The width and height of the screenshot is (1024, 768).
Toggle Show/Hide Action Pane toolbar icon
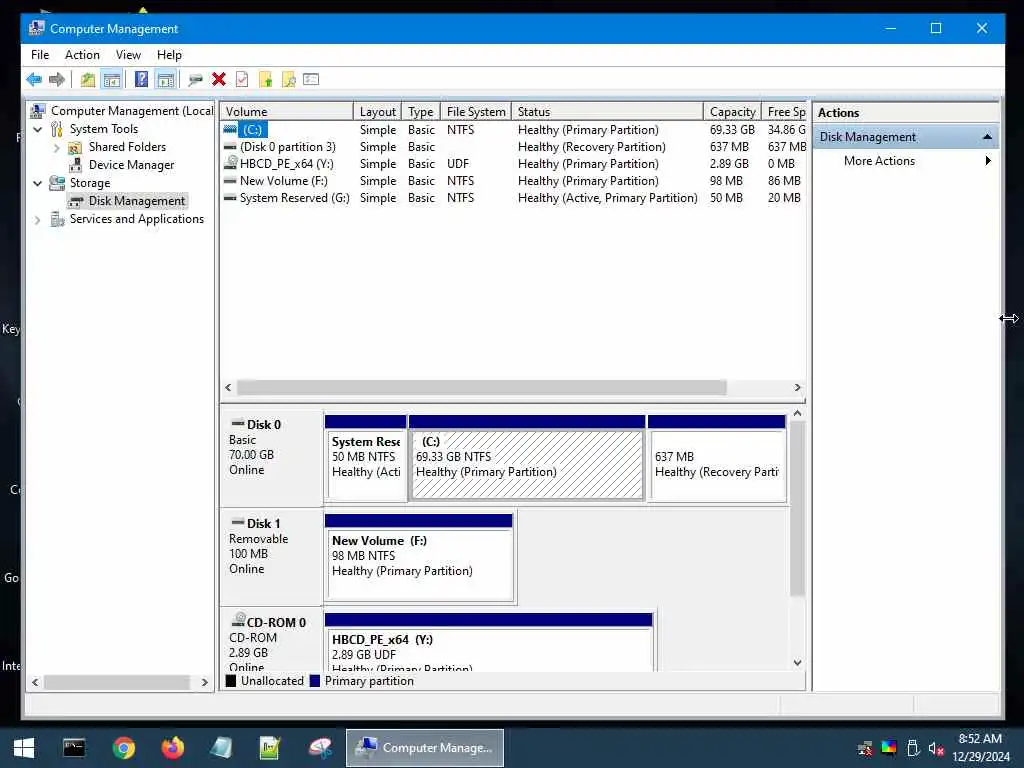coord(166,80)
